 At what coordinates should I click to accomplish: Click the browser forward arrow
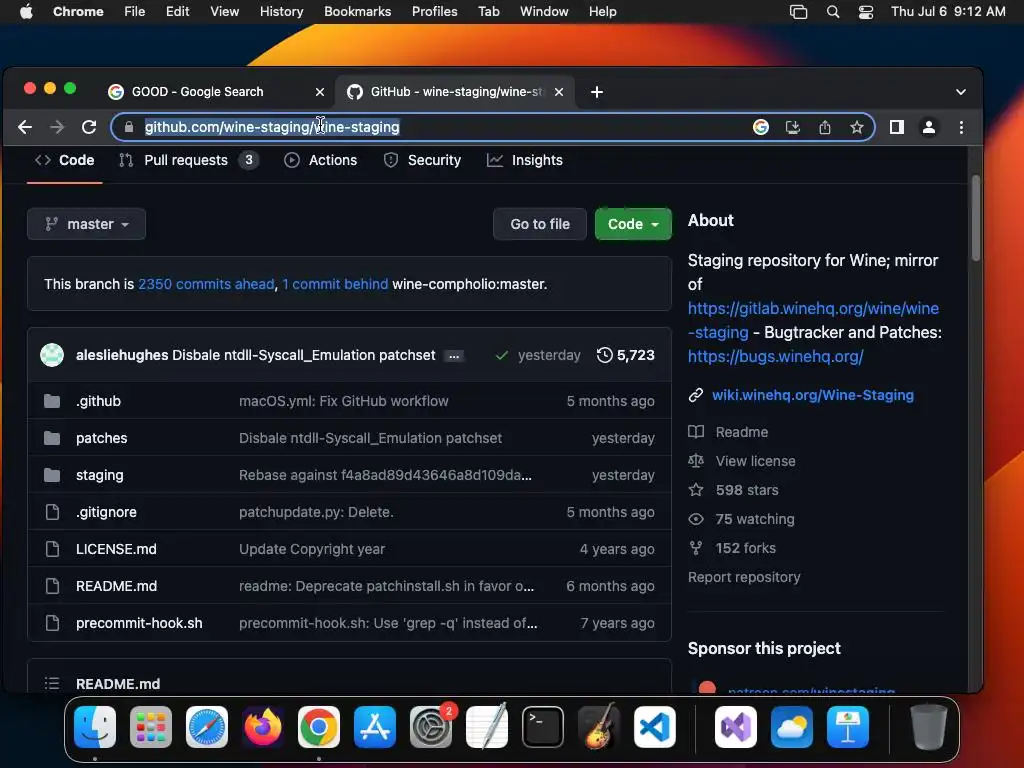tap(57, 127)
